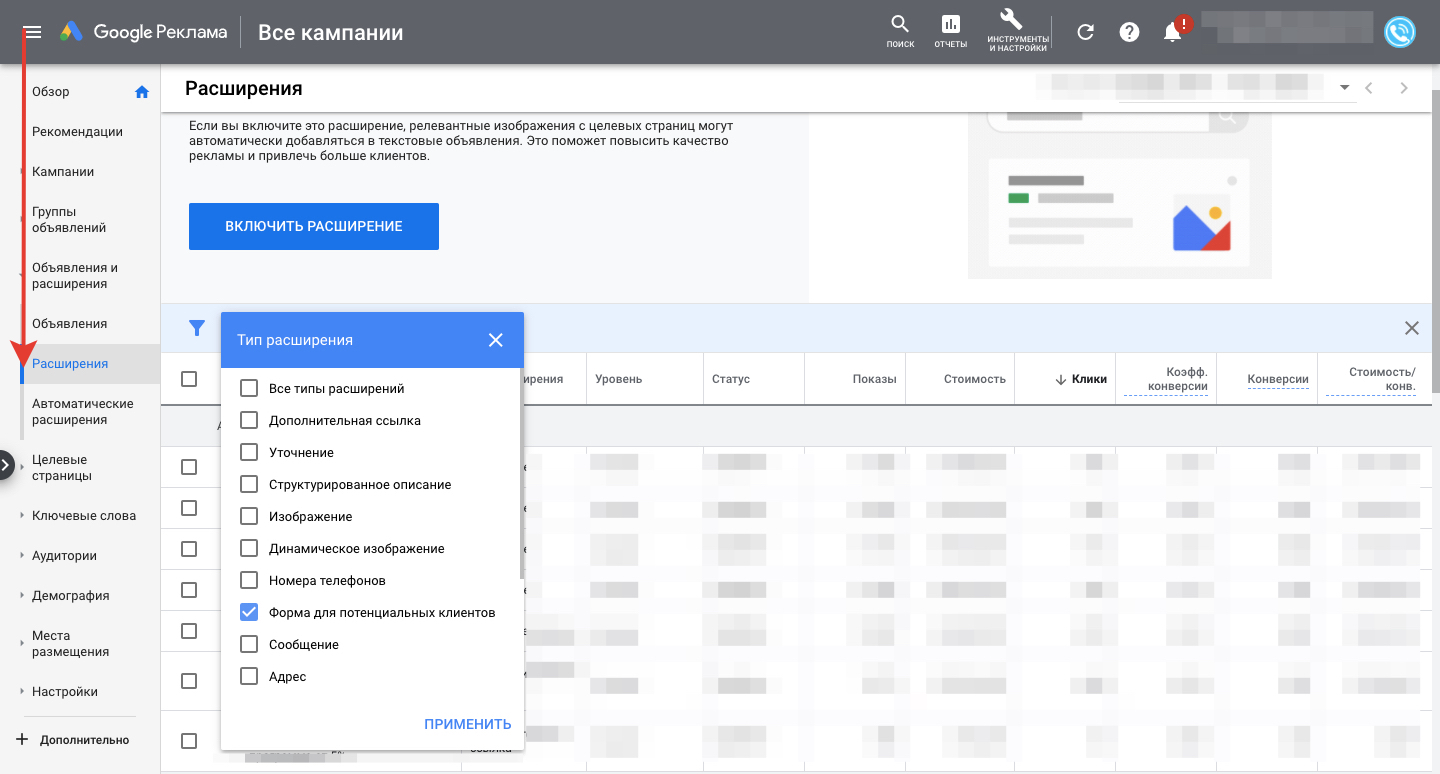Open the date range dropdown arrow
1440x774 pixels.
[x=1345, y=88]
